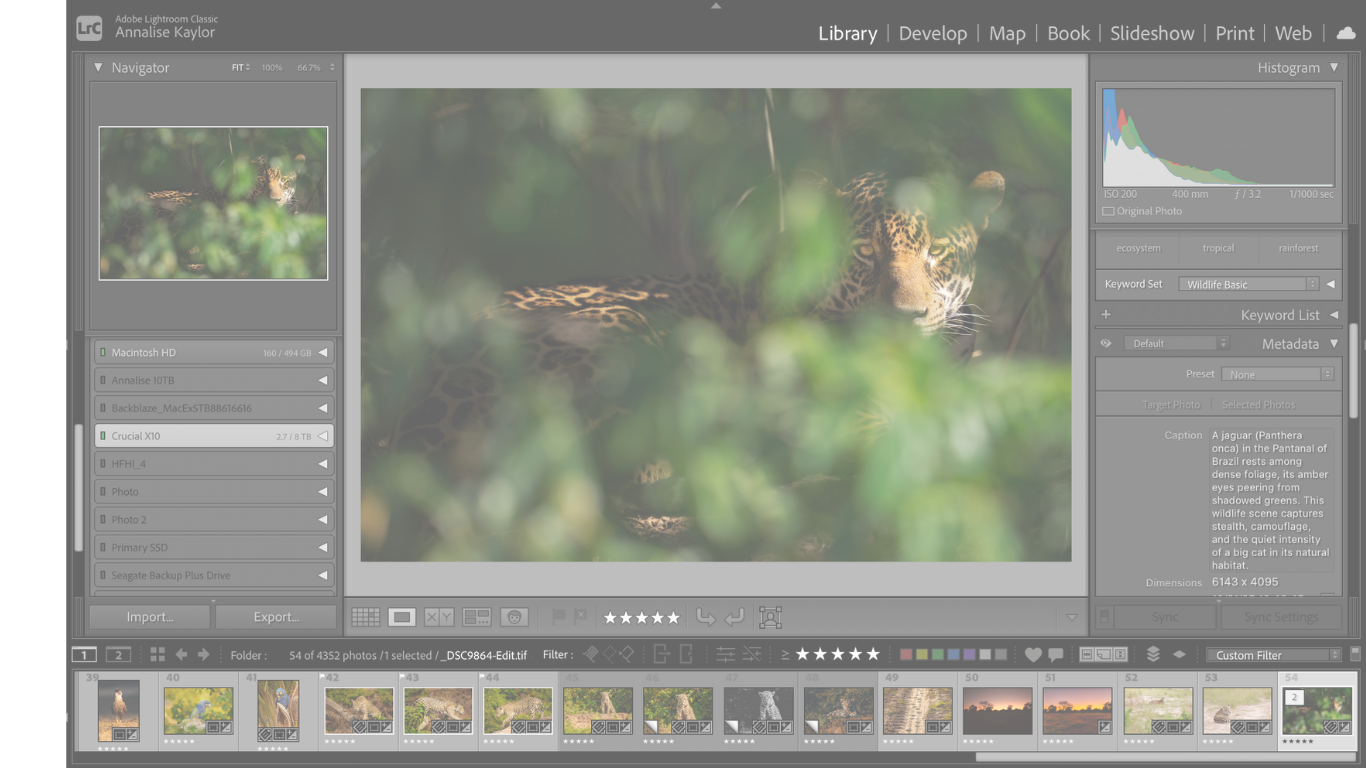Switch to Grid view in the toolbar
This screenshot has height=768, width=1366.
pos(366,617)
